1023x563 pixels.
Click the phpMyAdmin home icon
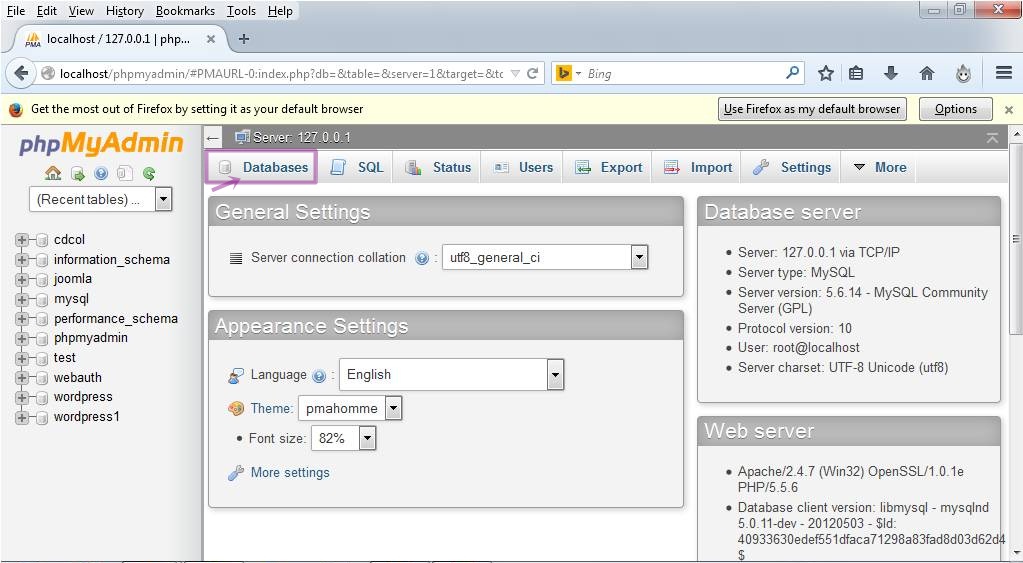coord(53,173)
